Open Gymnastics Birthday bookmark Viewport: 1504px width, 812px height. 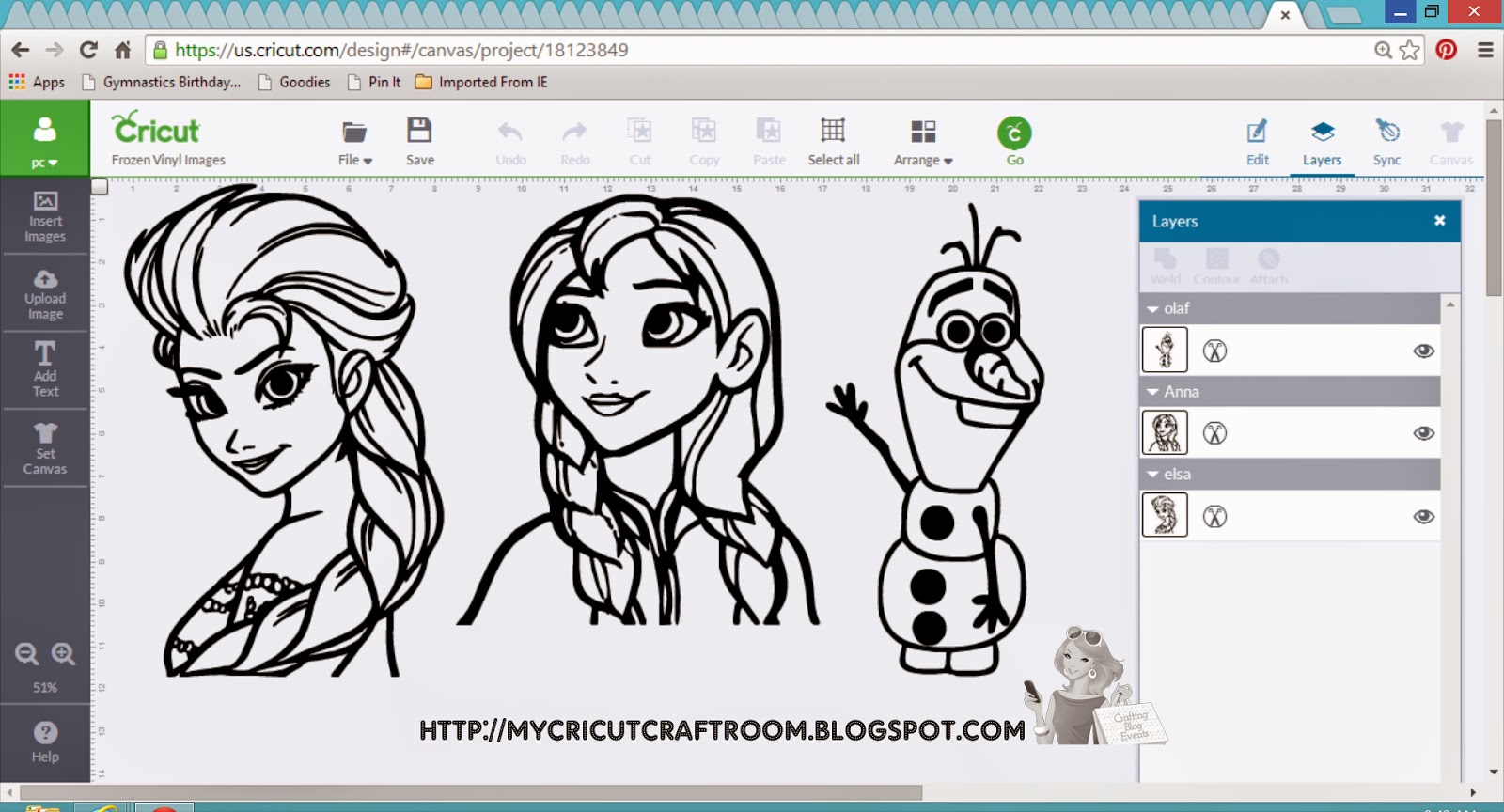click(162, 82)
